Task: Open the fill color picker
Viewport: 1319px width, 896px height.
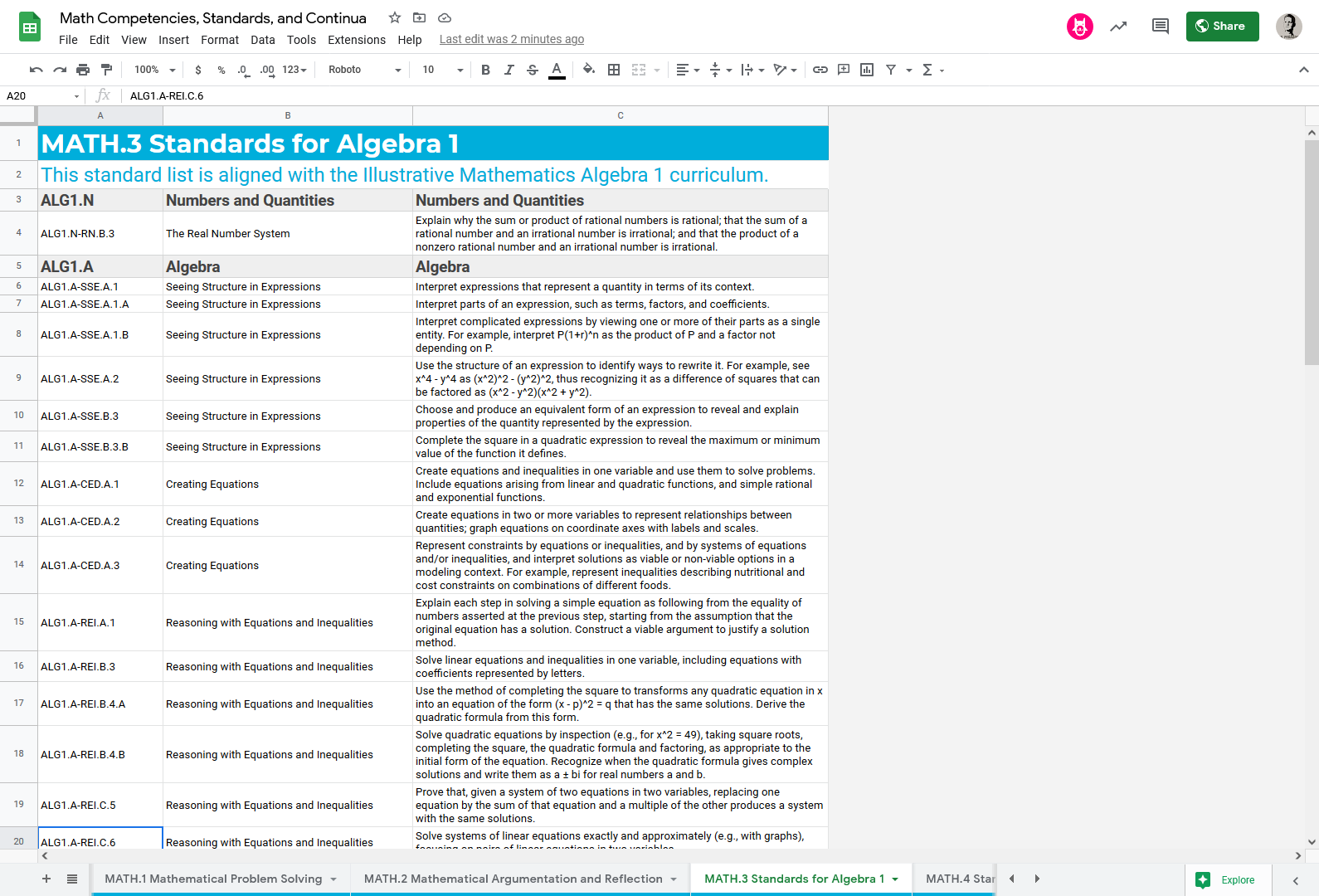Action: [x=588, y=70]
